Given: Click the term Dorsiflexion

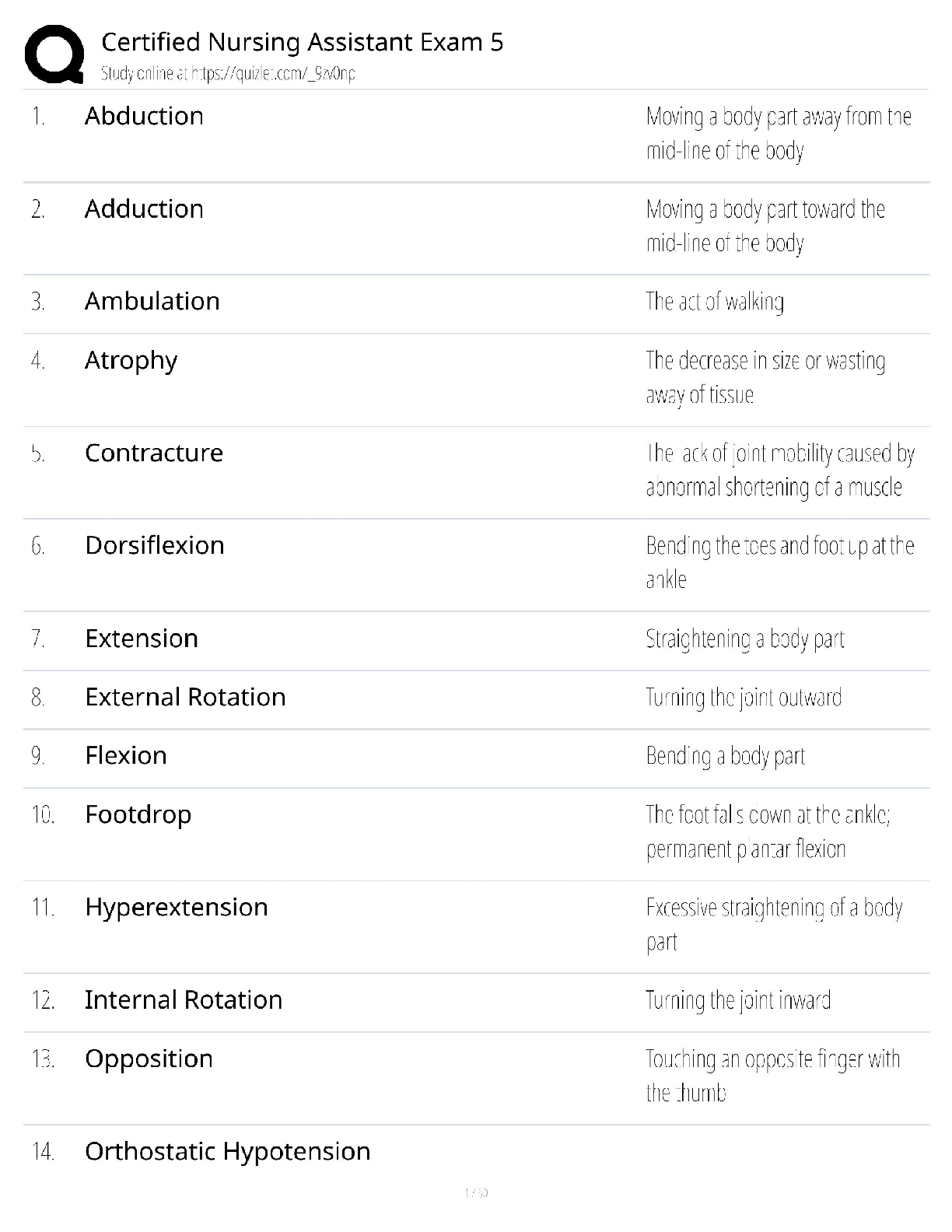Looking at the screenshot, I should point(154,545).
